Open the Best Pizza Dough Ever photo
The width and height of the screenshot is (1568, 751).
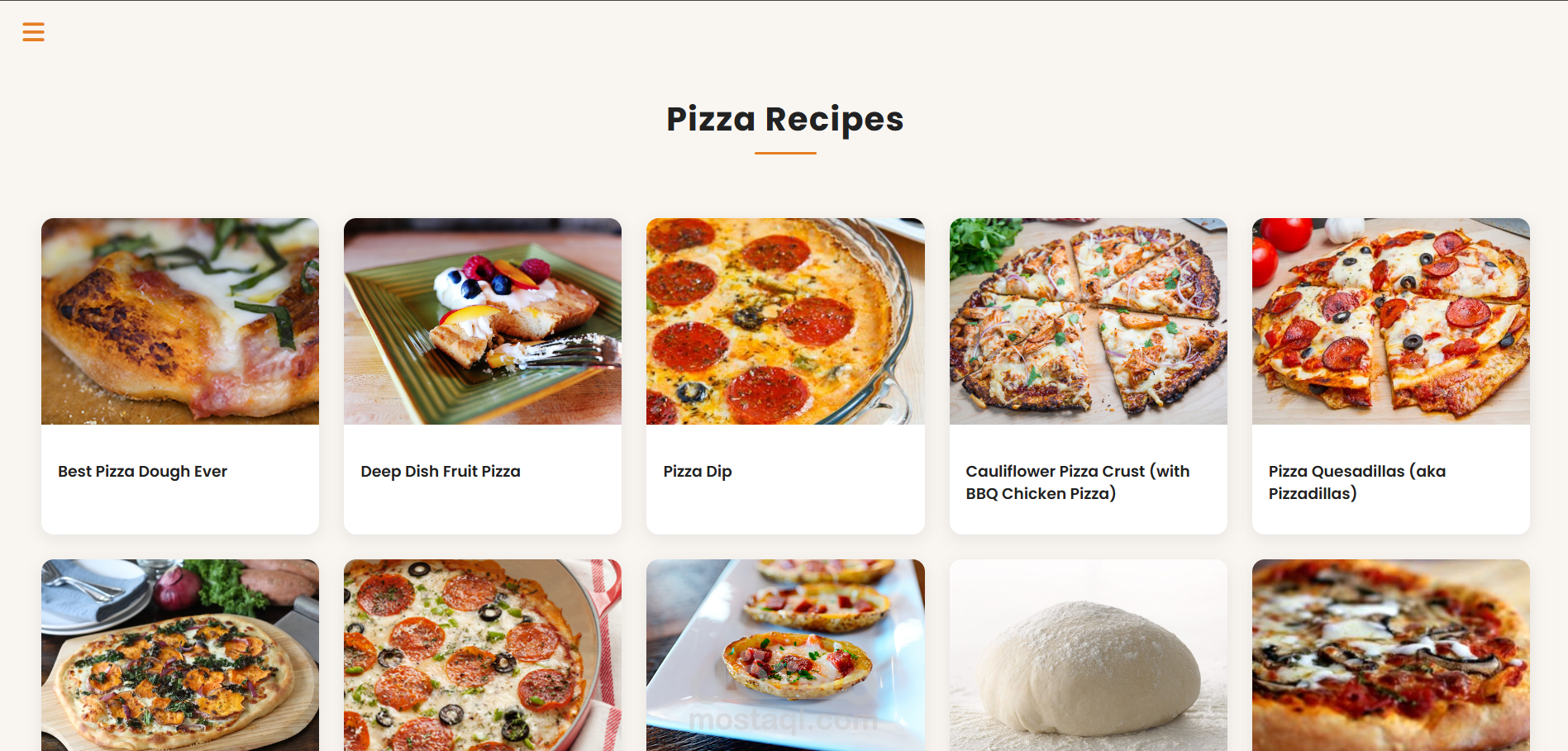pos(180,321)
